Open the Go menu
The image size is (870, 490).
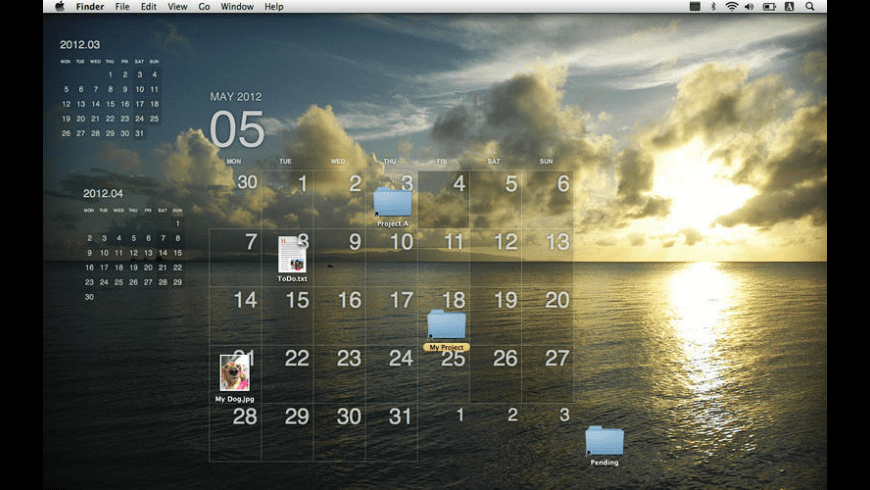[204, 6]
